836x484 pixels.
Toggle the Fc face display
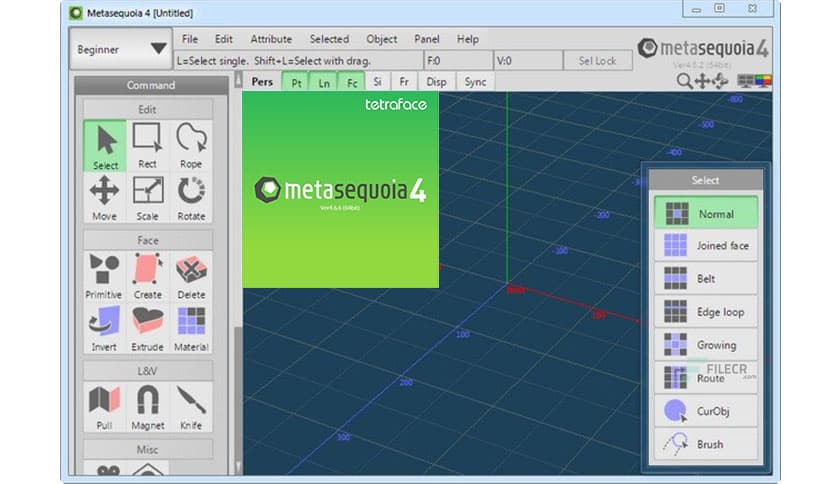[x=351, y=82]
